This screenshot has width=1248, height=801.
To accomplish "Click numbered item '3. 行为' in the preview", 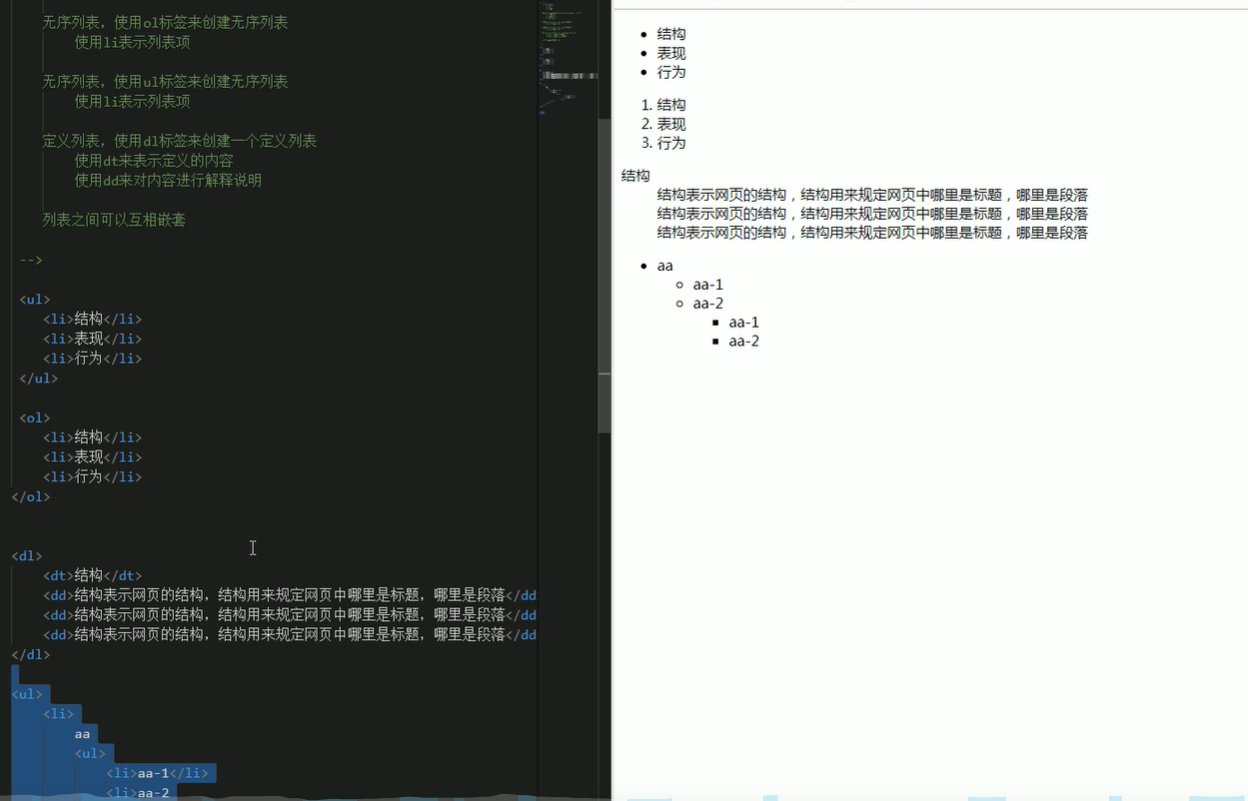I will (x=664, y=143).
